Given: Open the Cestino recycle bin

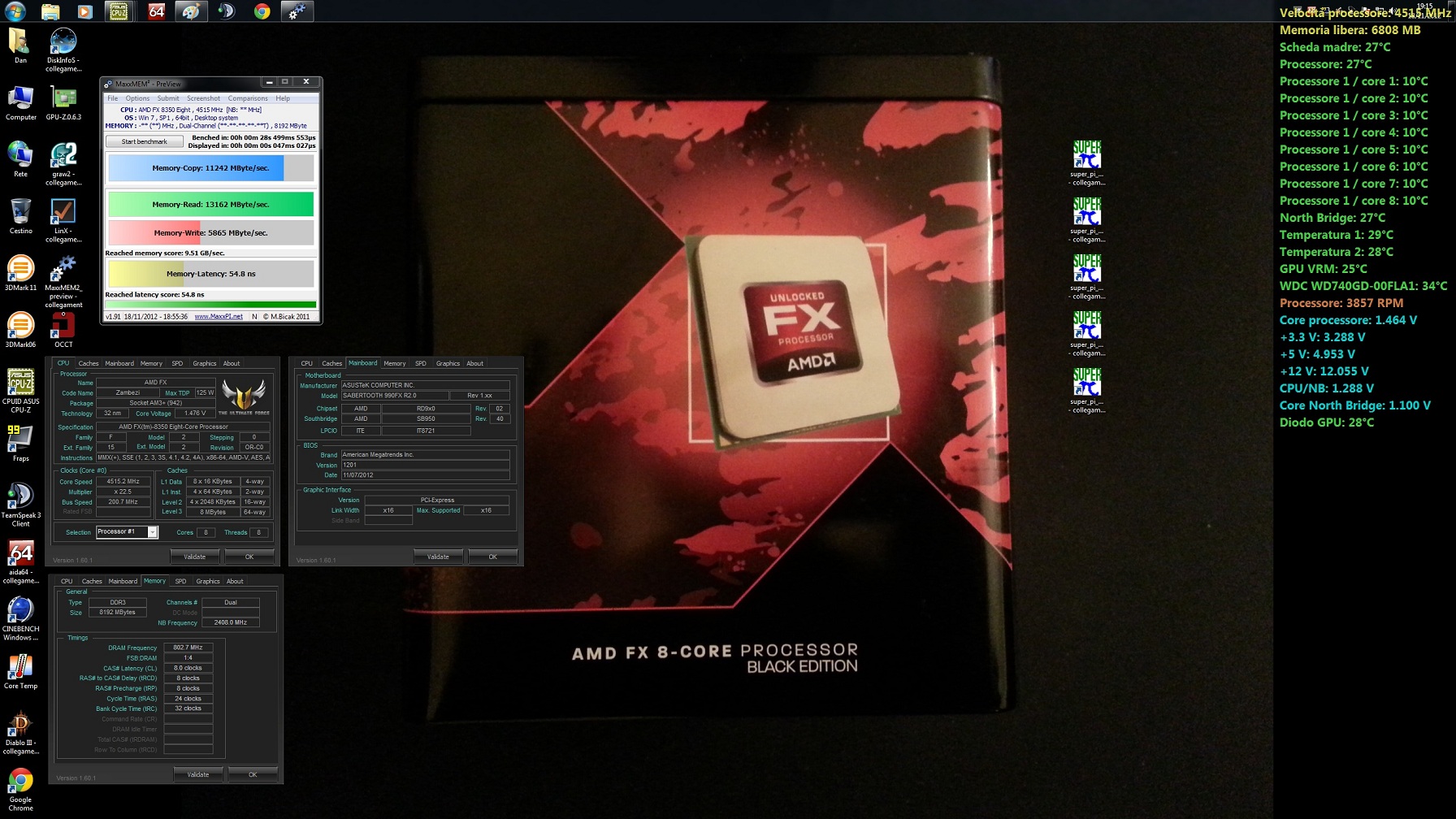Looking at the screenshot, I should coord(20,217).
